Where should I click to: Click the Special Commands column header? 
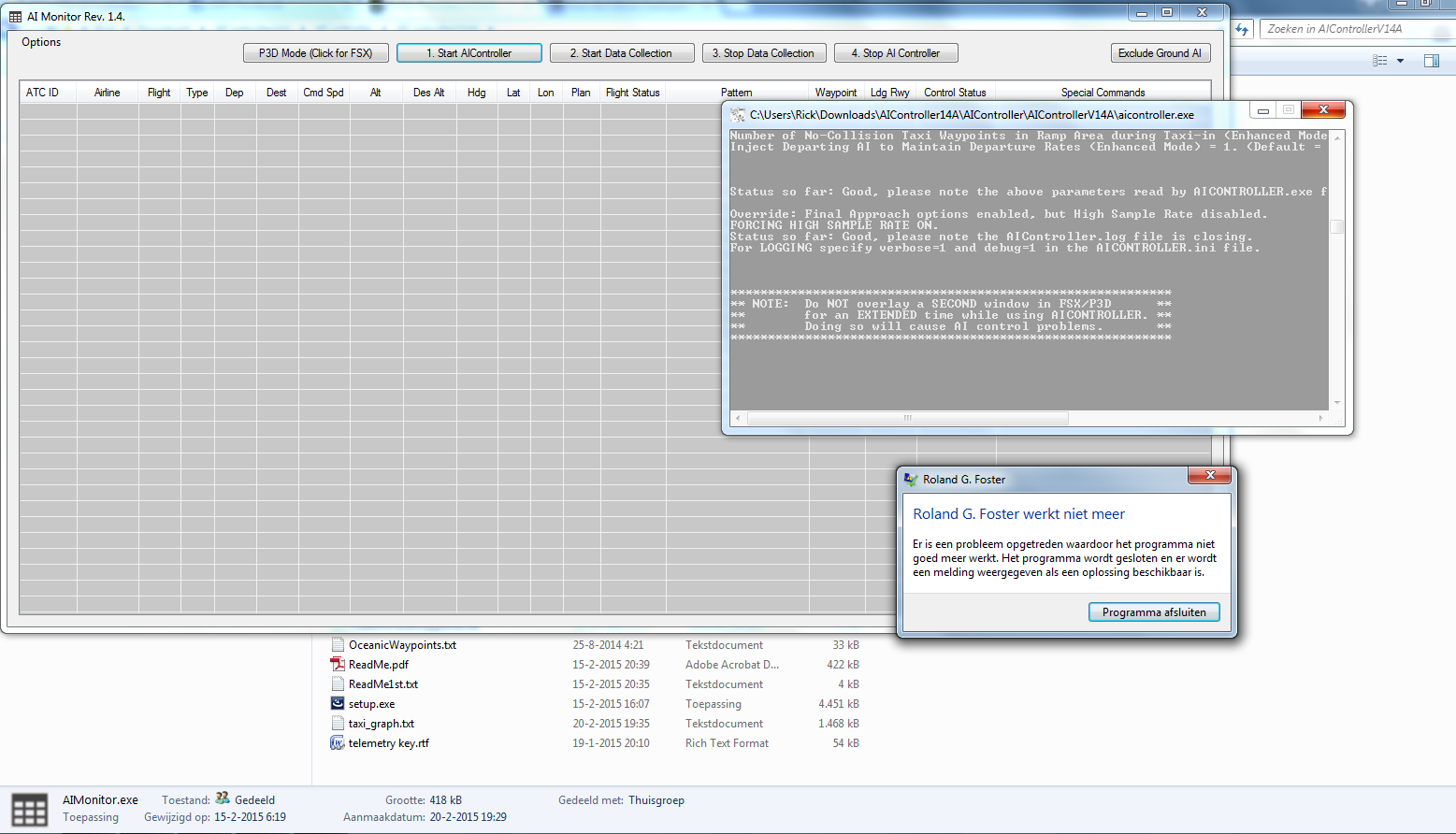coord(1103,93)
